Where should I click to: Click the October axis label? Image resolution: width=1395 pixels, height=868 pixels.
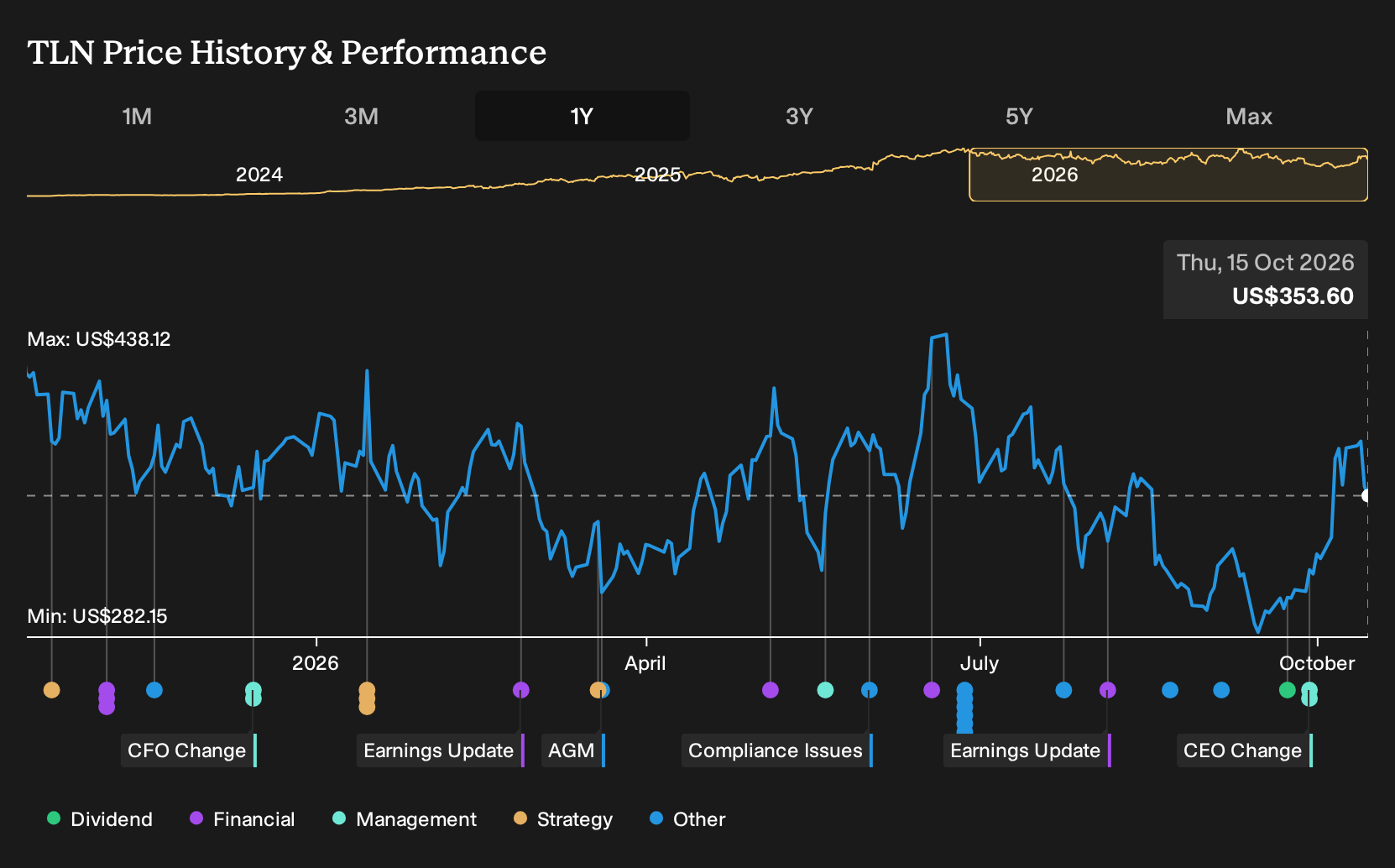[x=1317, y=663]
